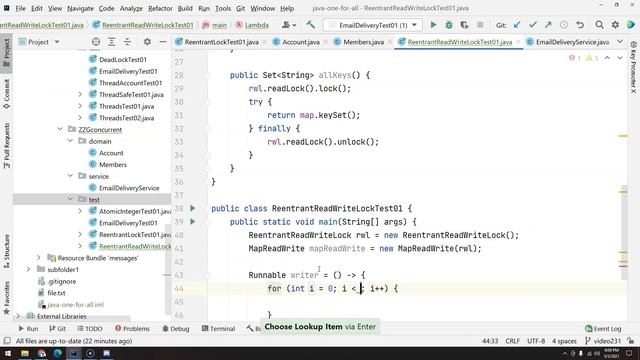Open Project panel options gear
Viewport: 640px width, 360px height.
coord(147,42)
